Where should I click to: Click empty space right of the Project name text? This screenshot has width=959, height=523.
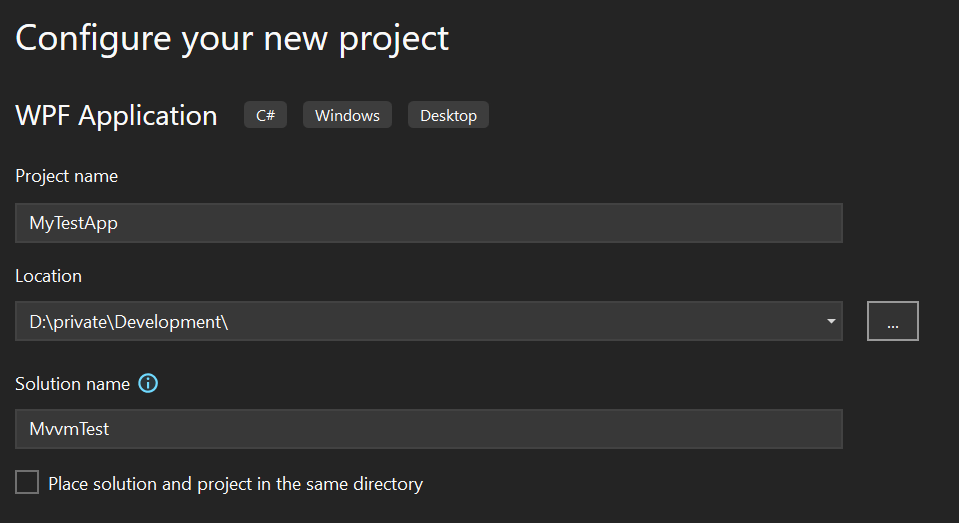tap(477, 223)
